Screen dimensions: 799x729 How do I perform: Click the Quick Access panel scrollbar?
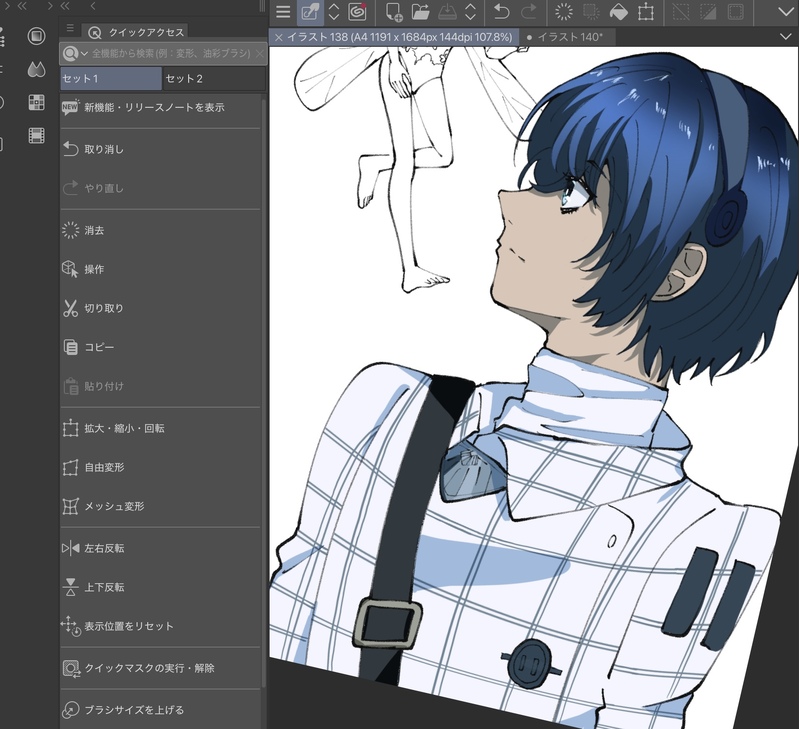pyautogui.click(x=263, y=392)
